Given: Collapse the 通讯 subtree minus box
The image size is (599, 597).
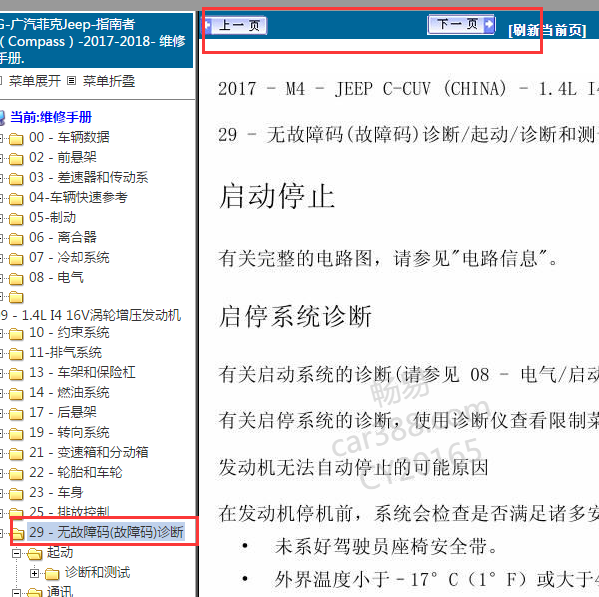Looking at the screenshot, I should 16,592.
